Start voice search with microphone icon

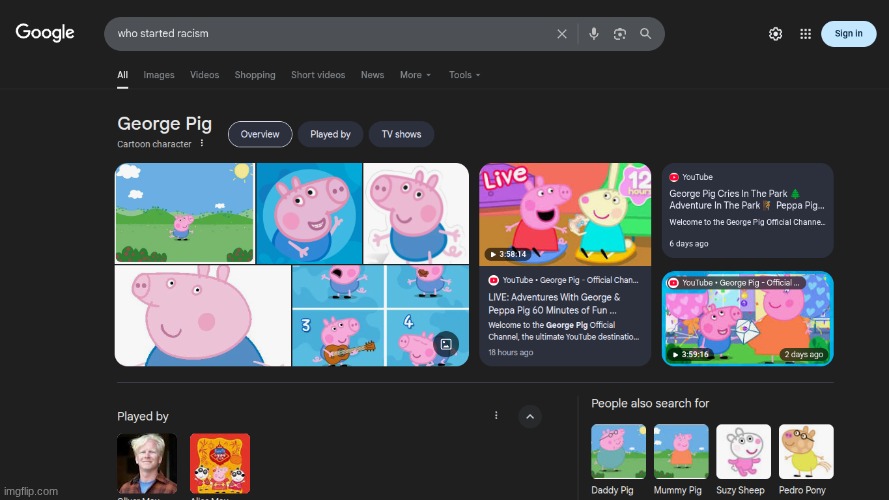pyautogui.click(x=594, y=34)
